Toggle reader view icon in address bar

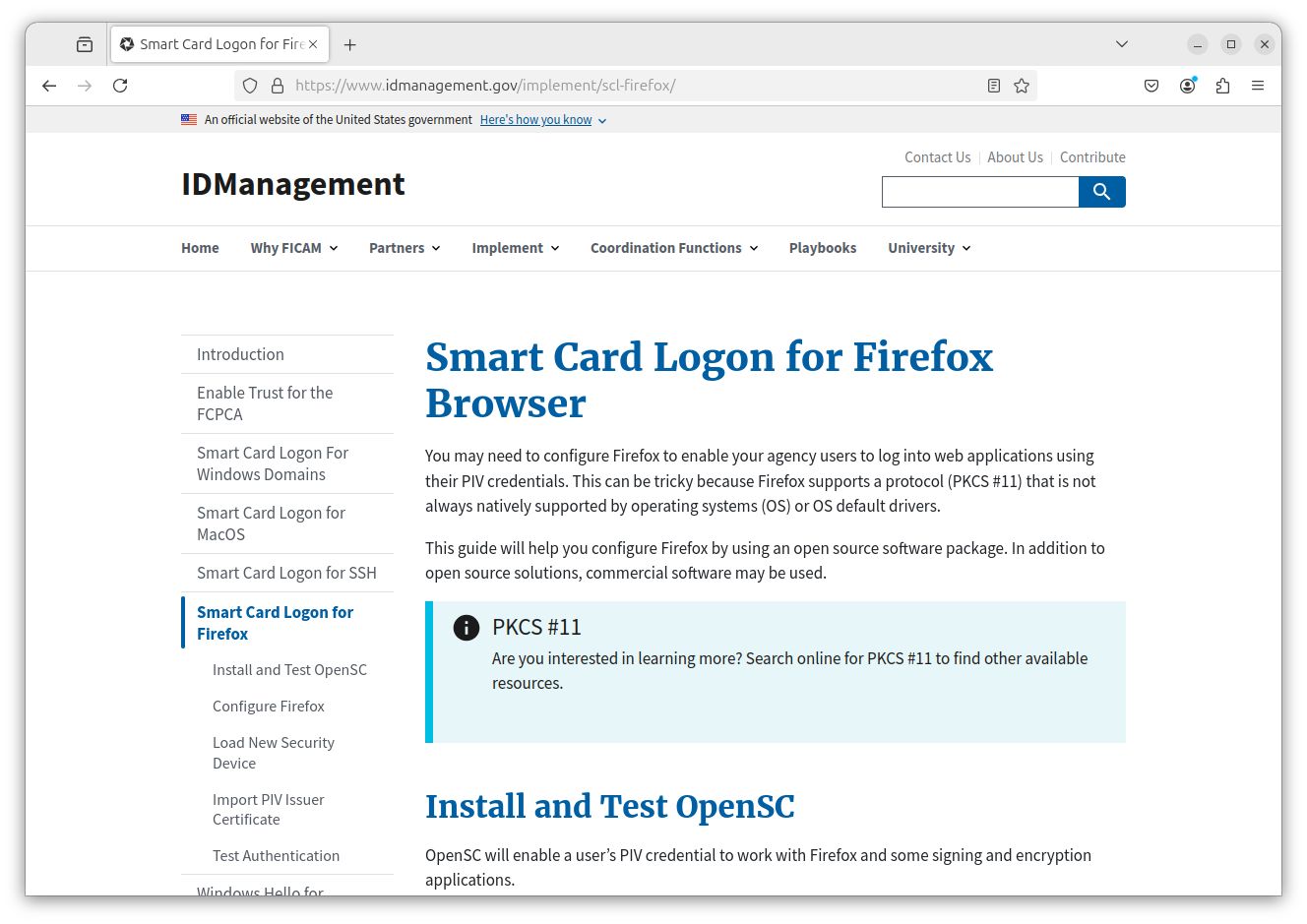994,86
